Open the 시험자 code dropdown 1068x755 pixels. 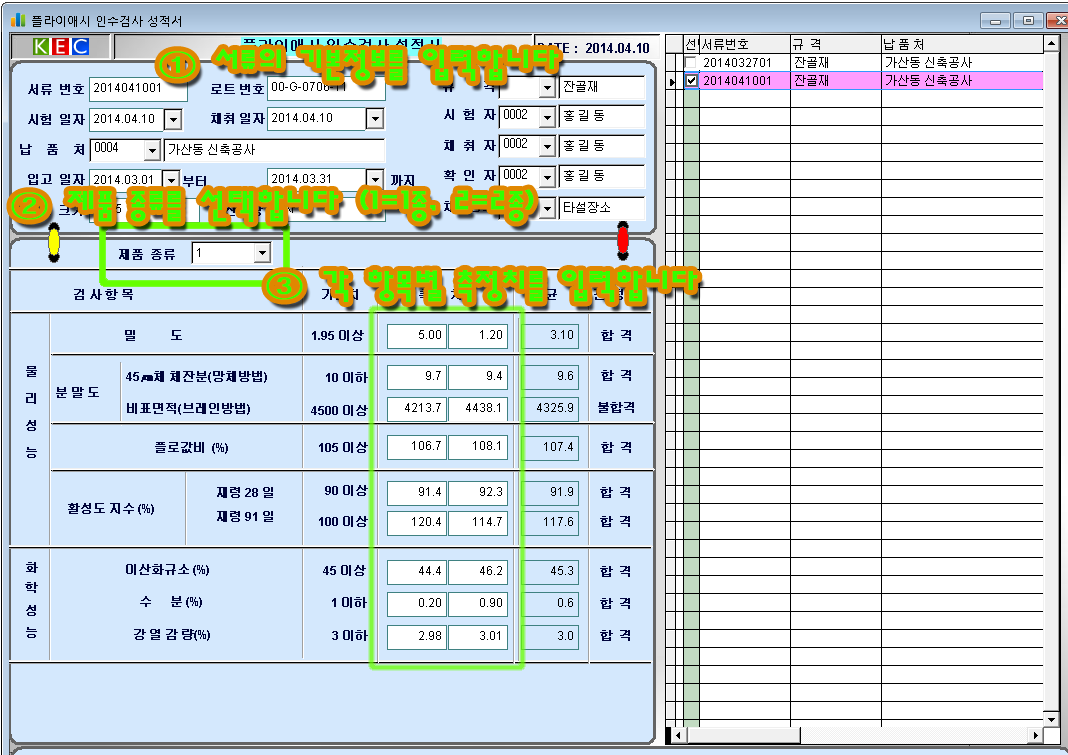pos(546,116)
